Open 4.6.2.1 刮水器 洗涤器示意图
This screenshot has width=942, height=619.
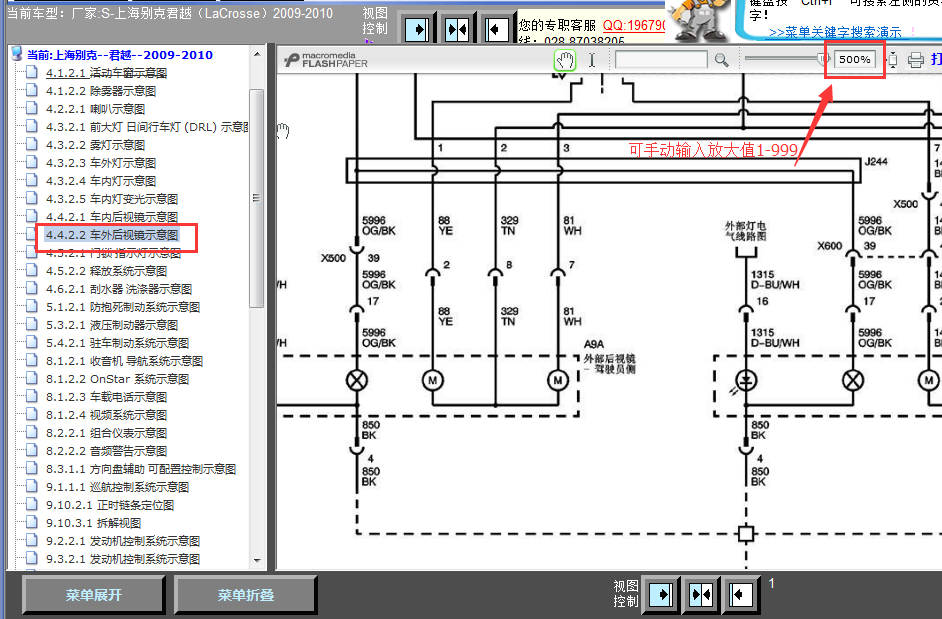pyautogui.click(x=119, y=289)
